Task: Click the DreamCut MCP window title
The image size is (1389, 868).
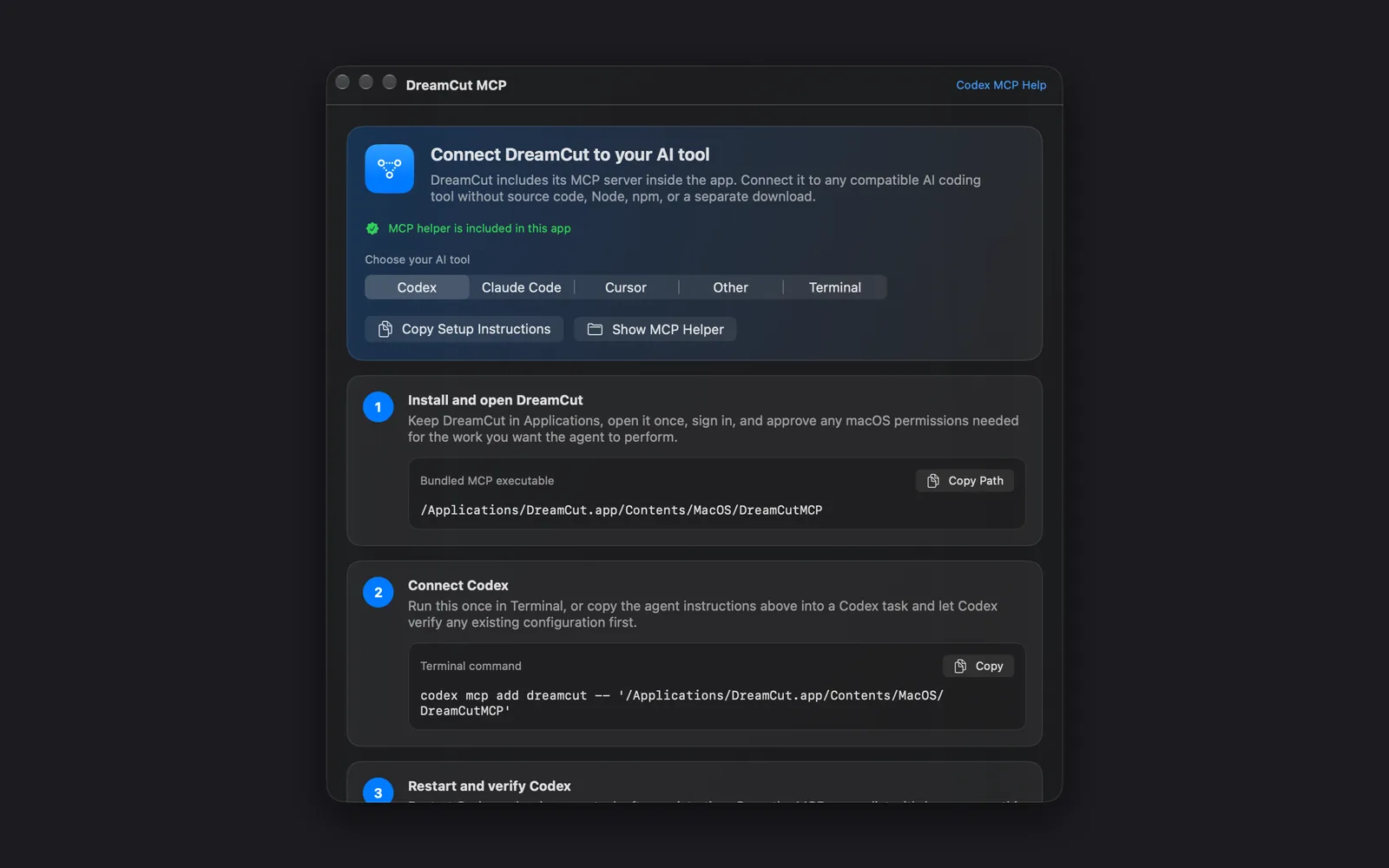Action: click(456, 85)
